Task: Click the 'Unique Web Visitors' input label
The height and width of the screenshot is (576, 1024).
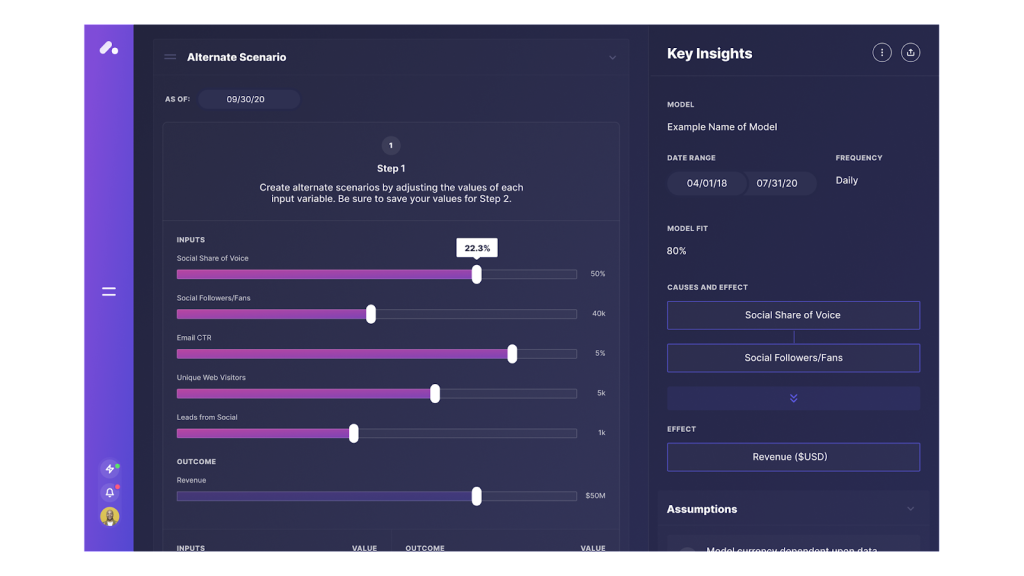Action: pos(211,377)
